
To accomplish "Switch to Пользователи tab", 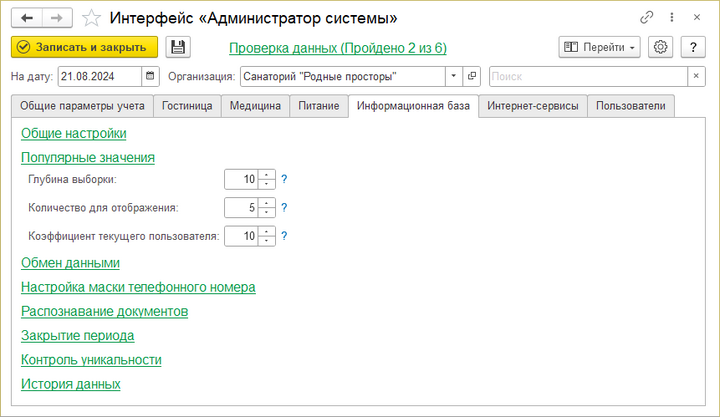I will pos(630,106).
